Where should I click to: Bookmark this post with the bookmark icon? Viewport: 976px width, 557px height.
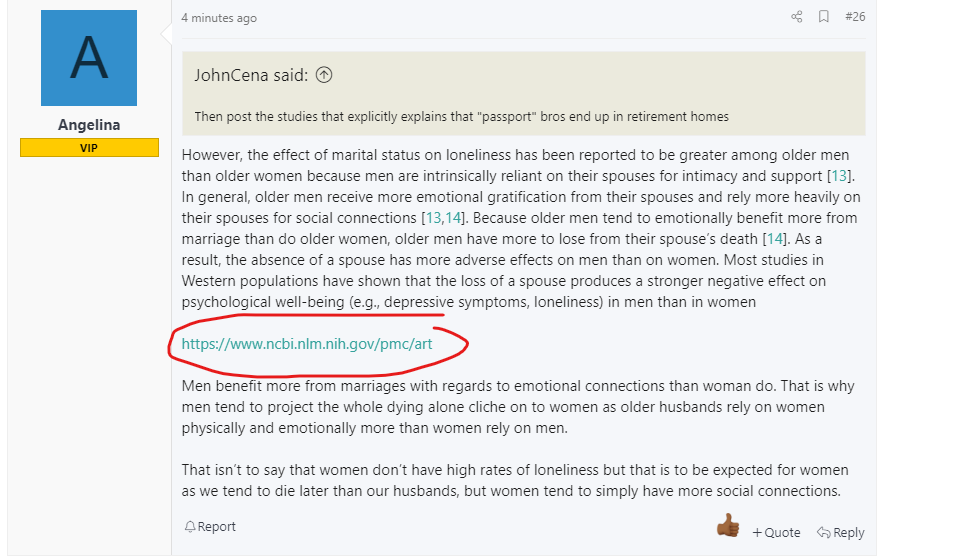click(x=824, y=17)
